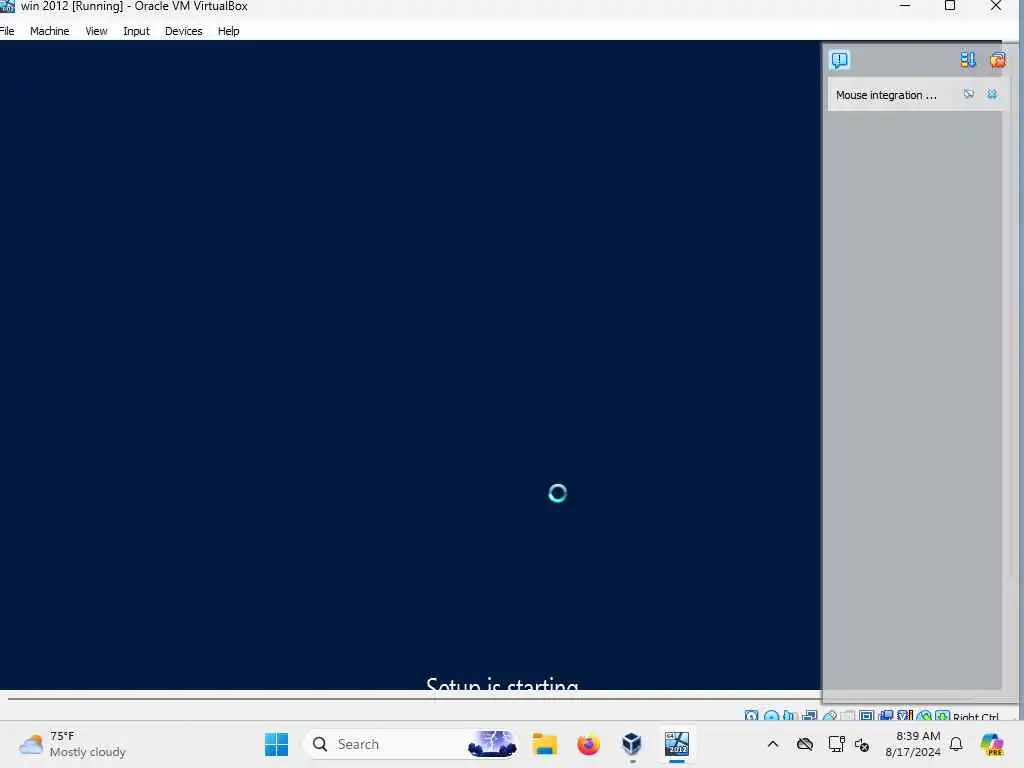
Task: Open VirtualBox Manager from the taskbar
Action: 632,744
